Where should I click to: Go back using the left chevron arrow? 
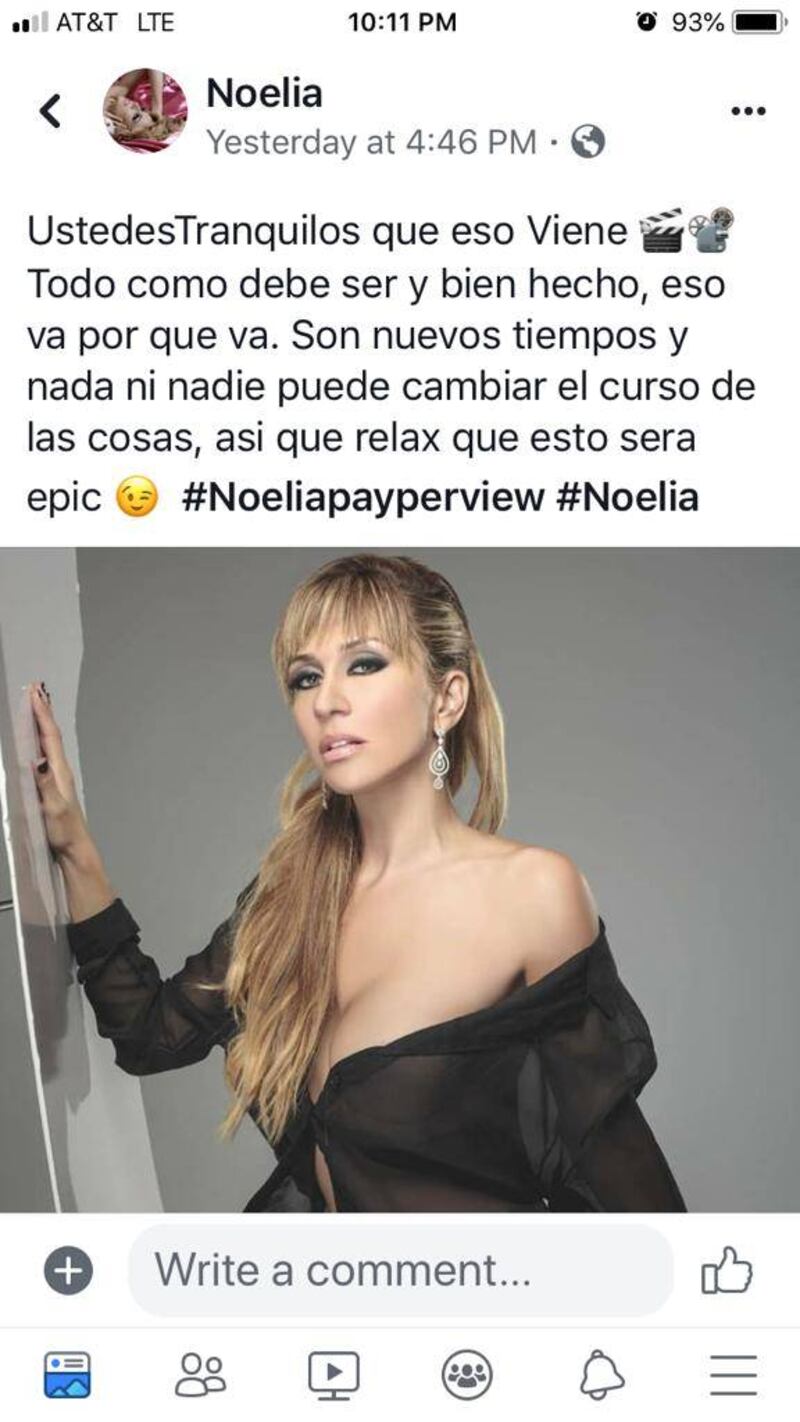51,111
